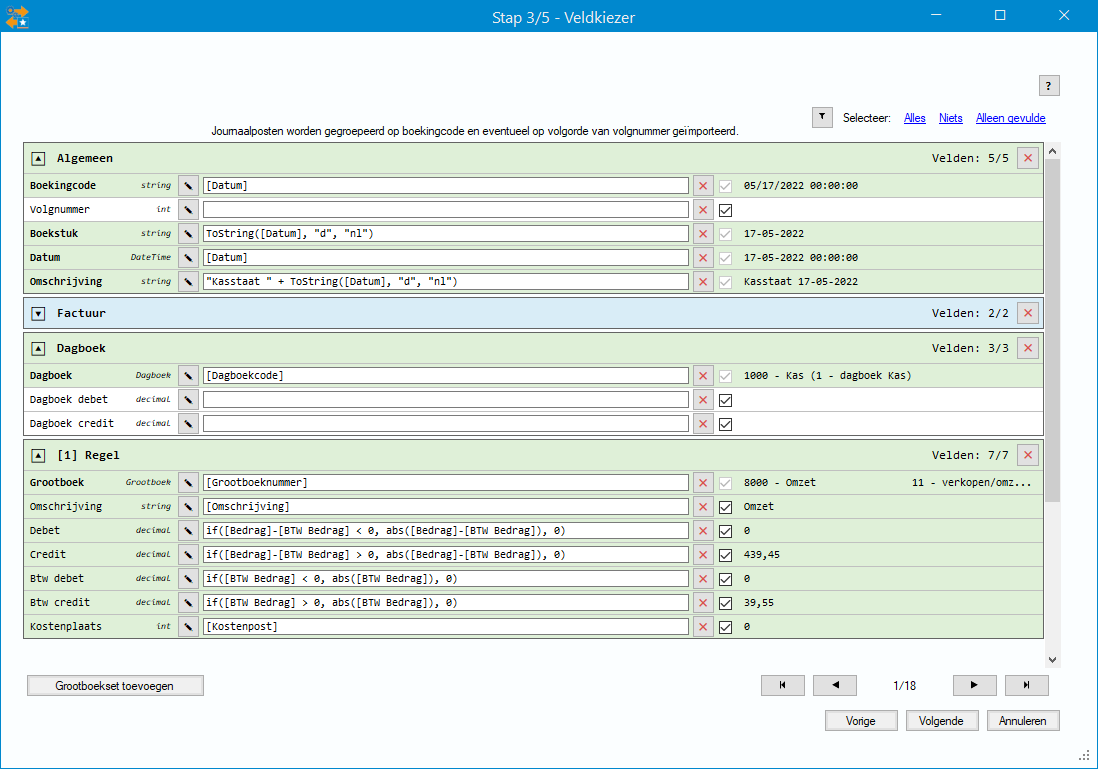Clear the Dagboek field with red X
1098x769 pixels.
(703, 375)
